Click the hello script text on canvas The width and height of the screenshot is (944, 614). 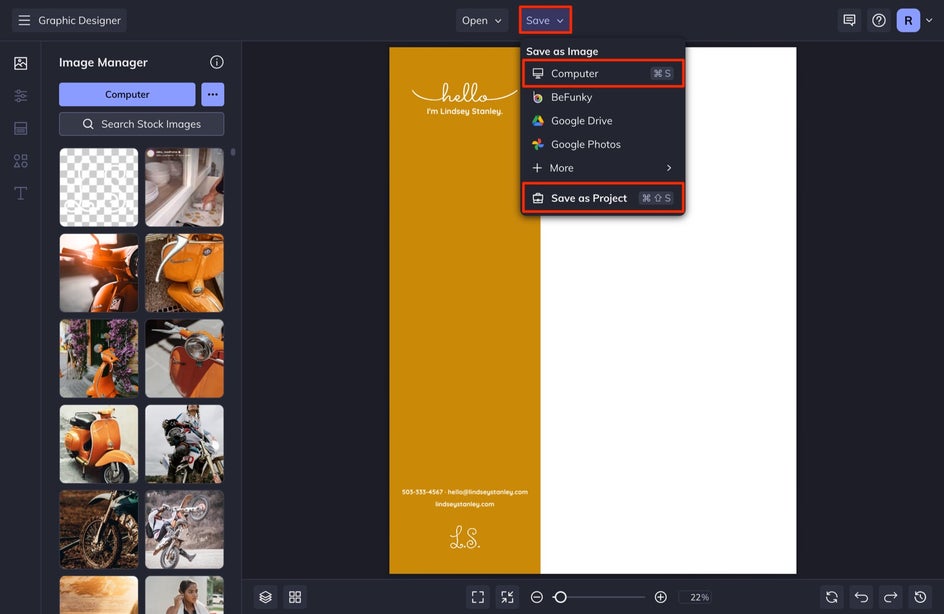coord(464,93)
